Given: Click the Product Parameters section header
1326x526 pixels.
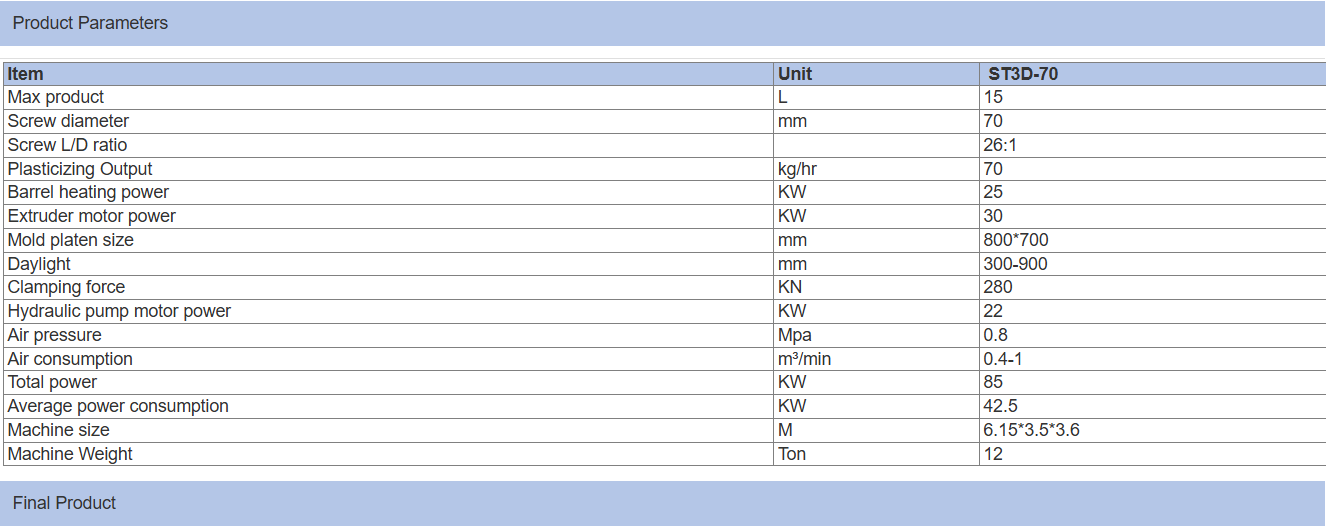Looking at the screenshot, I should [x=90, y=23].
